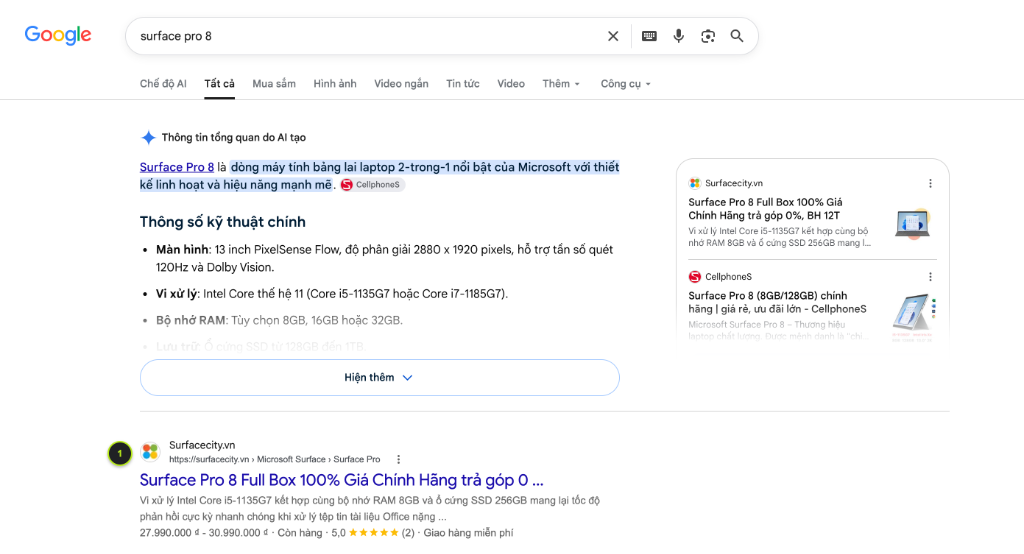Click the magnifying glass search icon

click(x=737, y=36)
